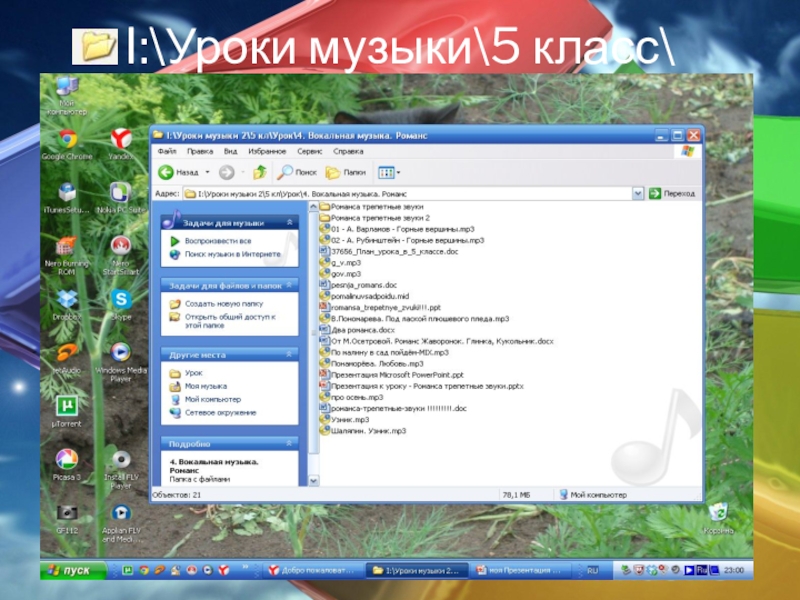Select the µTorrent desktop icon

click(66, 407)
